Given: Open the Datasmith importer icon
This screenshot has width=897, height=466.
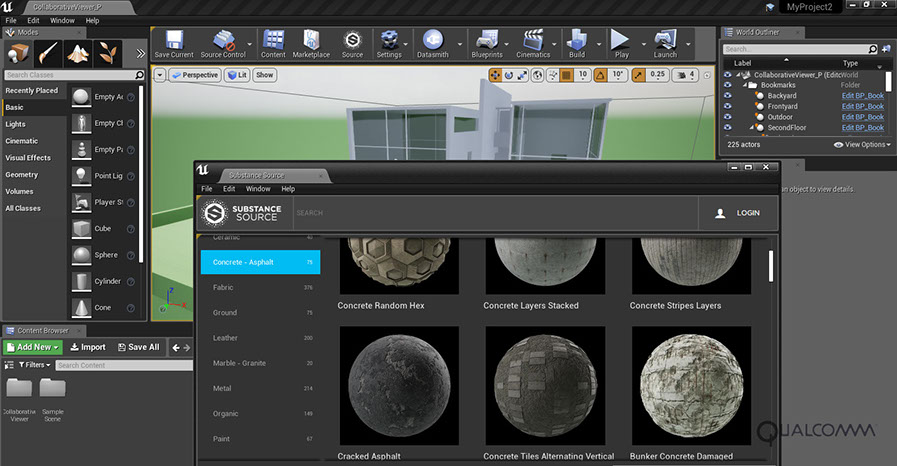Looking at the screenshot, I should click(433, 42).
